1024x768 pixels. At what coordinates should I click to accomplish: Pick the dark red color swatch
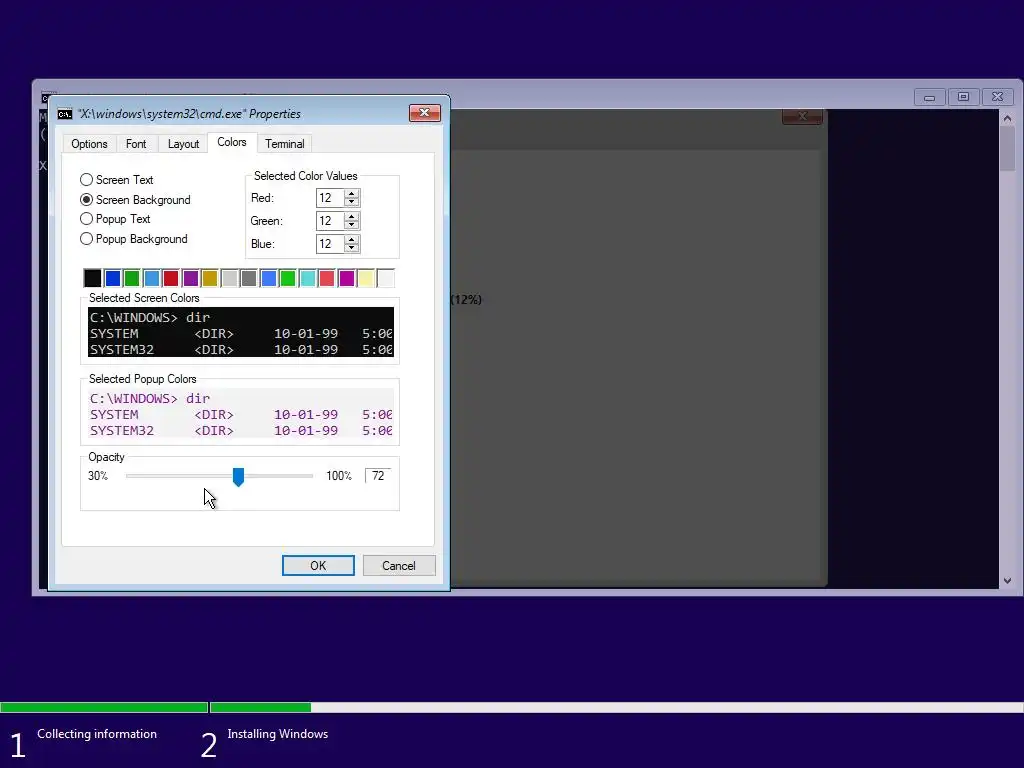pyautogui.click(x=171, y=278)
